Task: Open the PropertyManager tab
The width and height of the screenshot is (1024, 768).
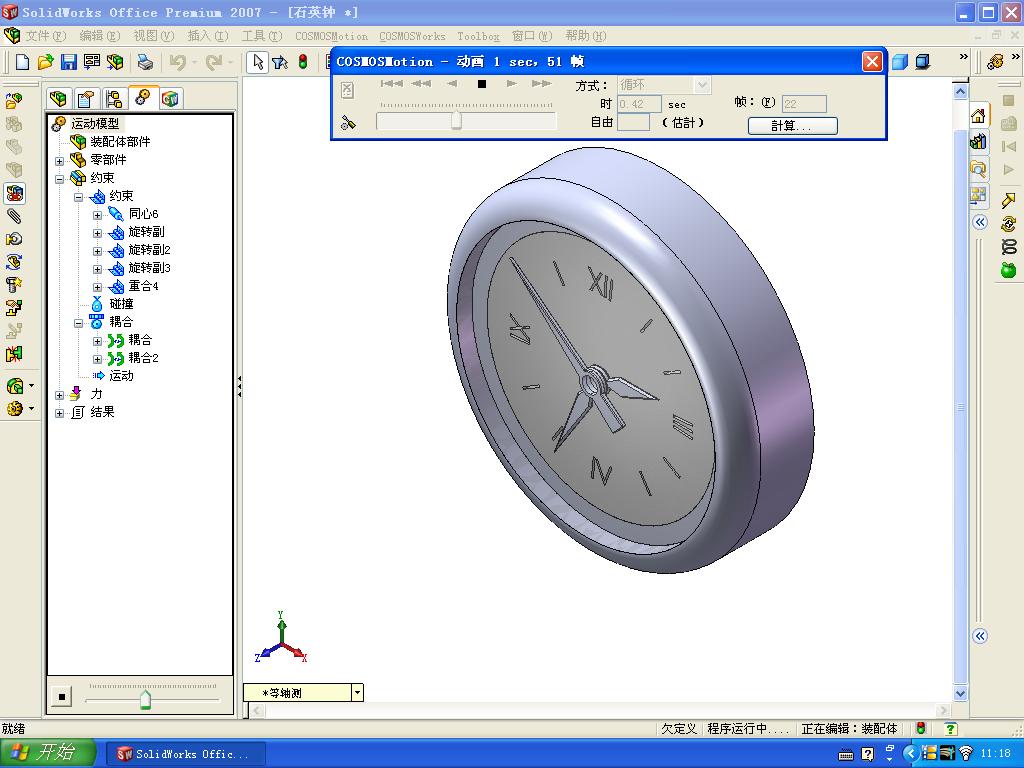Action: point(86,99)
